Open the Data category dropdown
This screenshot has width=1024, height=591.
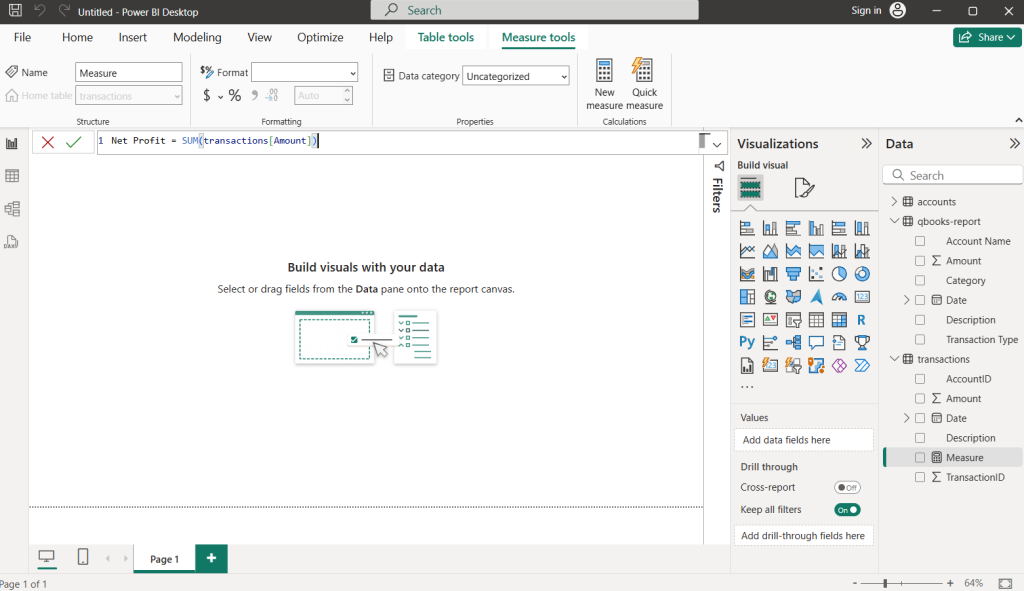click(515, 76)
